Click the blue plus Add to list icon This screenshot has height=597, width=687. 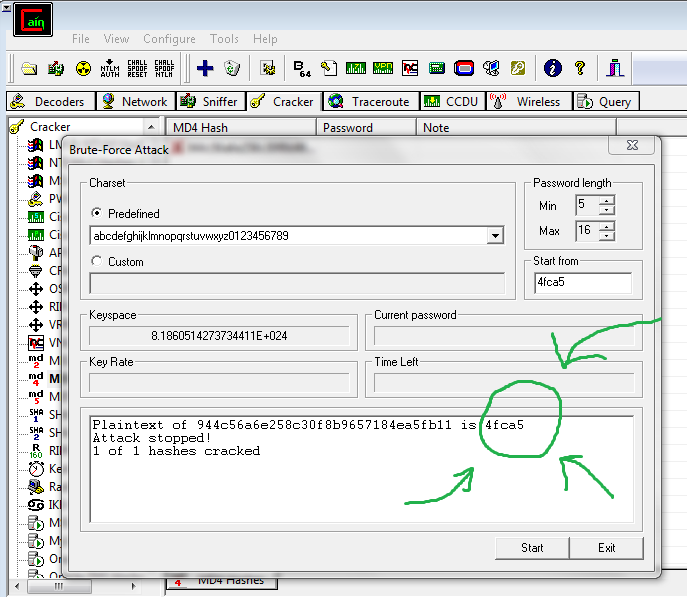click(x=205, y=68)
